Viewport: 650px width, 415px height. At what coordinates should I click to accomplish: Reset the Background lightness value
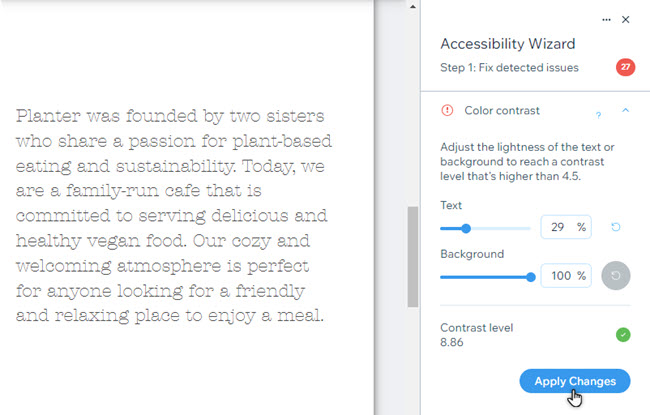(x=616, y=276)
